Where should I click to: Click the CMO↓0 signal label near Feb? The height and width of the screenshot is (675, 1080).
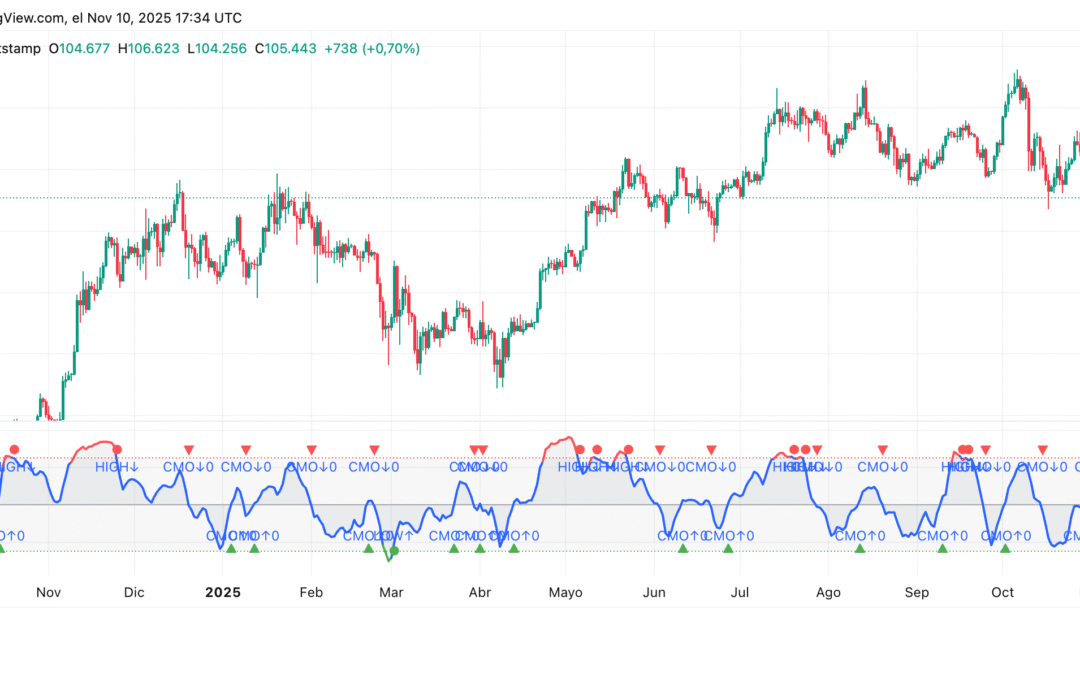point(308,467)
